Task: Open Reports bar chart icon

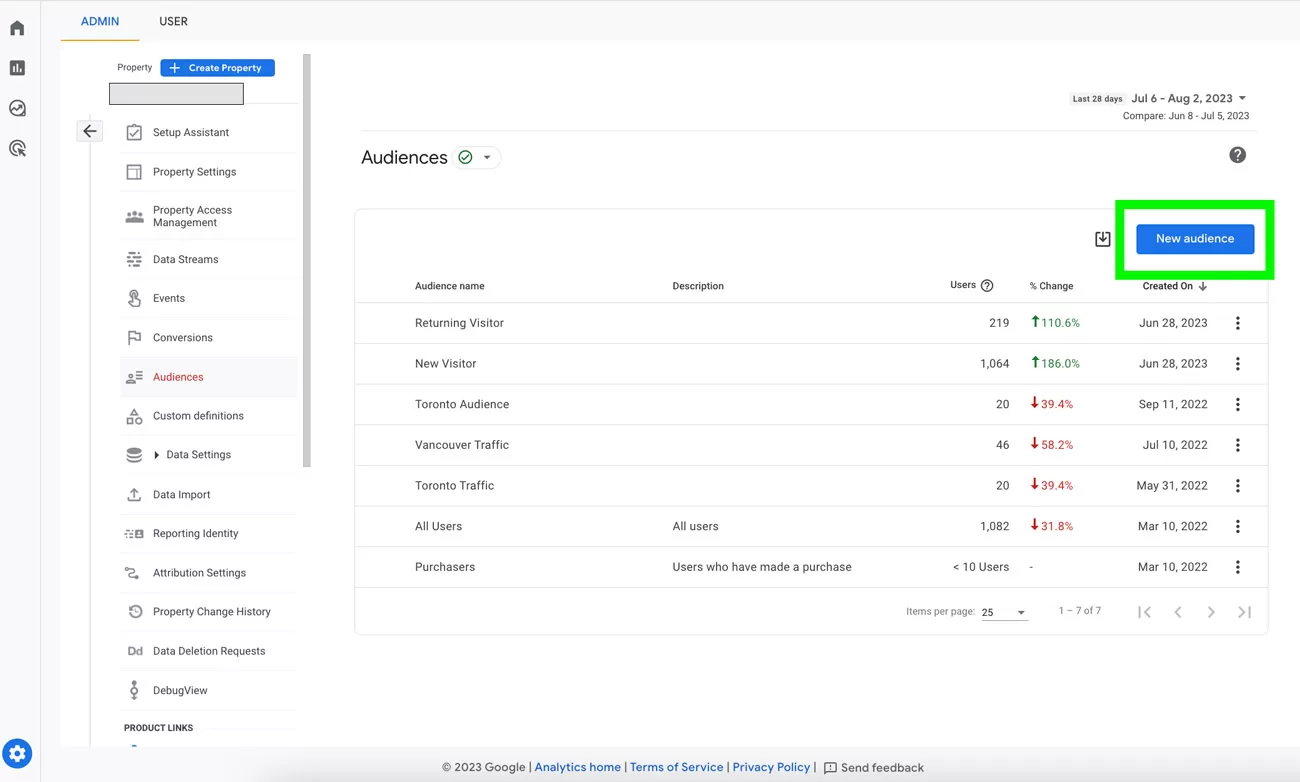Action: click(17, 68)
